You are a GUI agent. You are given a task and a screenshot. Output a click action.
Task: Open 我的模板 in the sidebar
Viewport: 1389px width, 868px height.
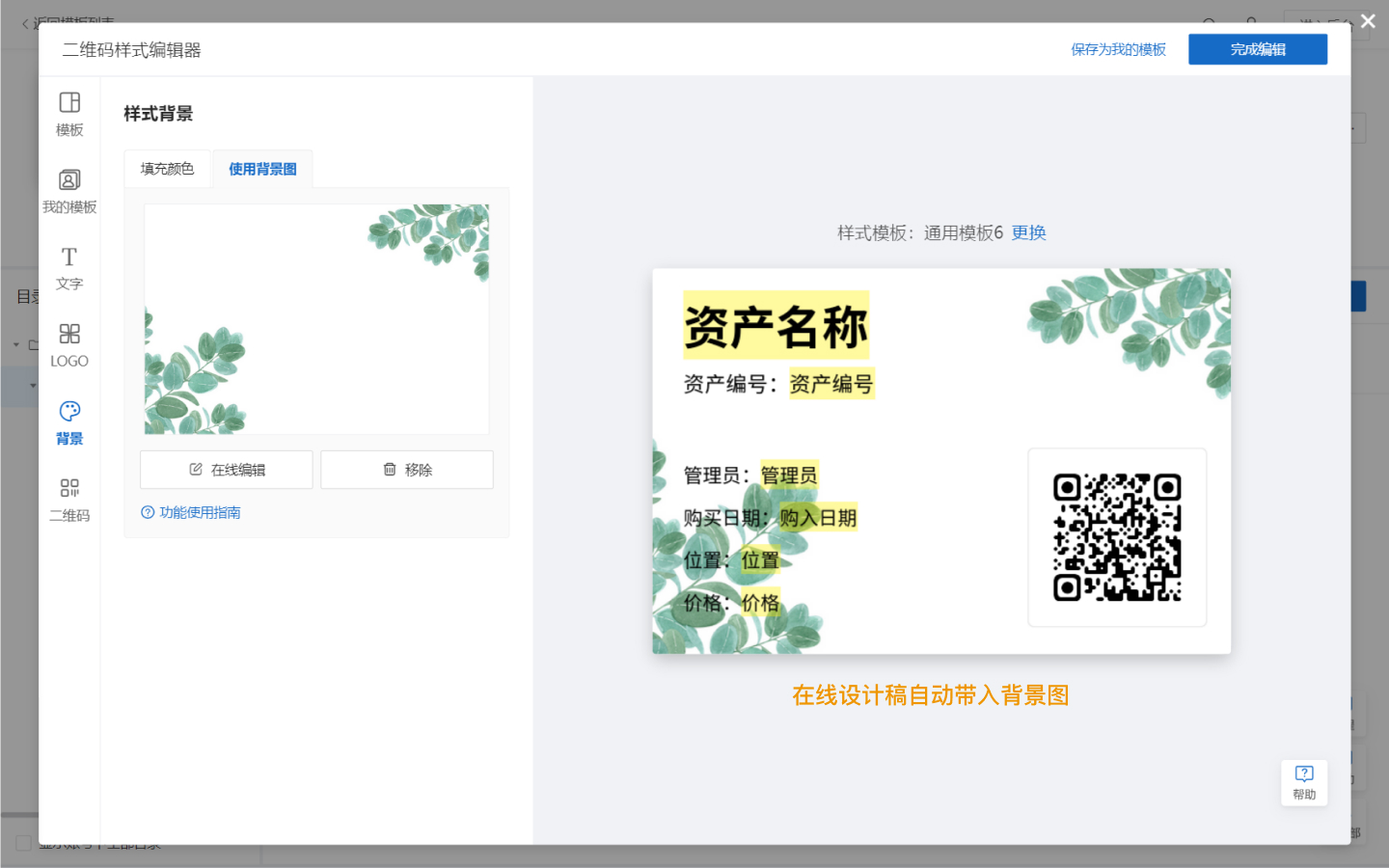point(69,192)
